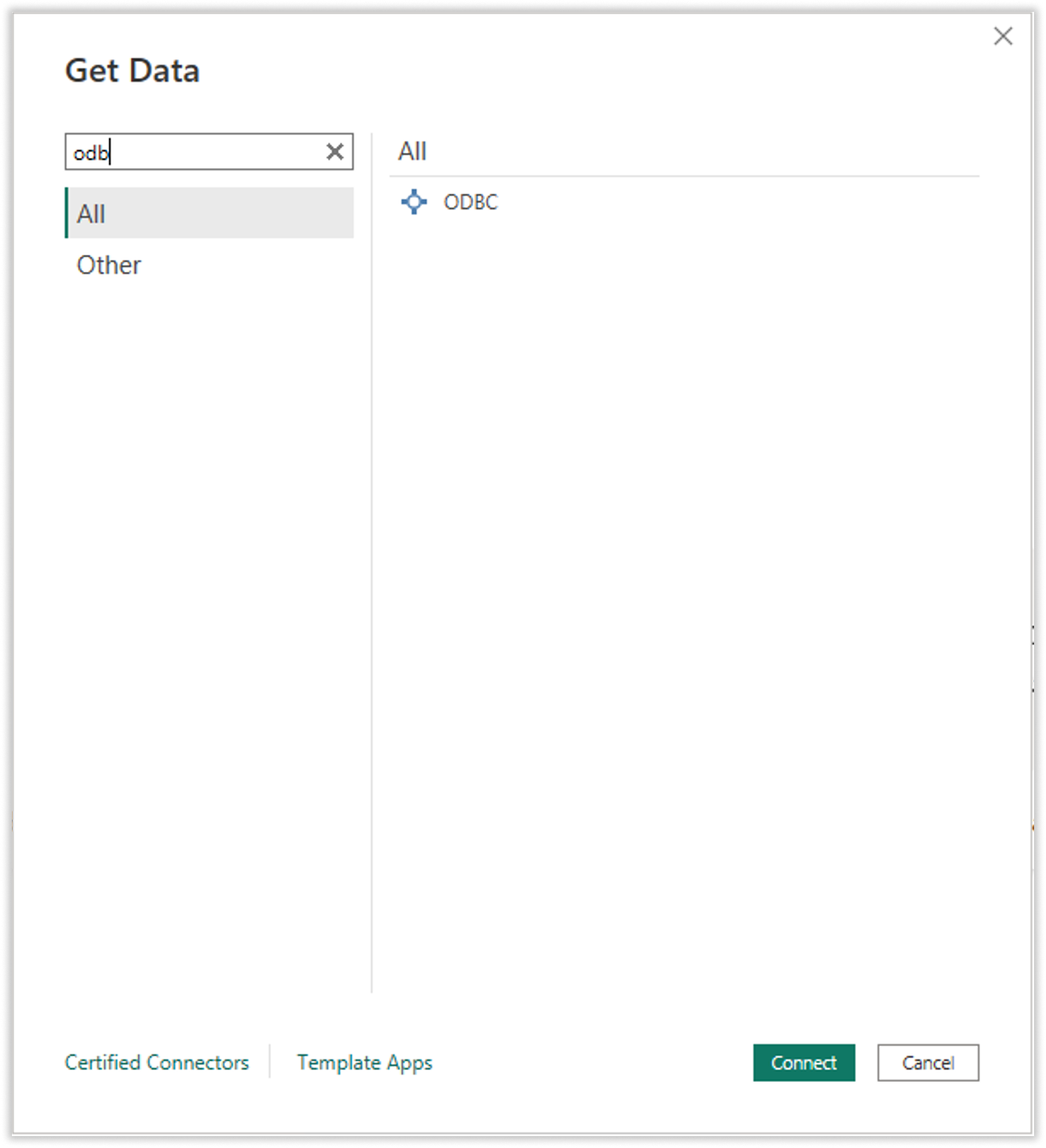Screen dimensions: 1046x1148
Task: Select the All category in the sidebar
Action: click(209, 213)
